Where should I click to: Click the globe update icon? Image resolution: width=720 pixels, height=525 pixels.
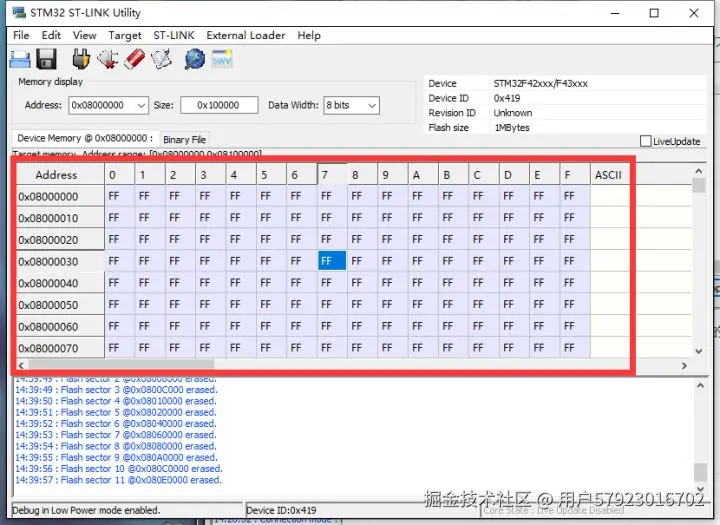click(195, 59)
